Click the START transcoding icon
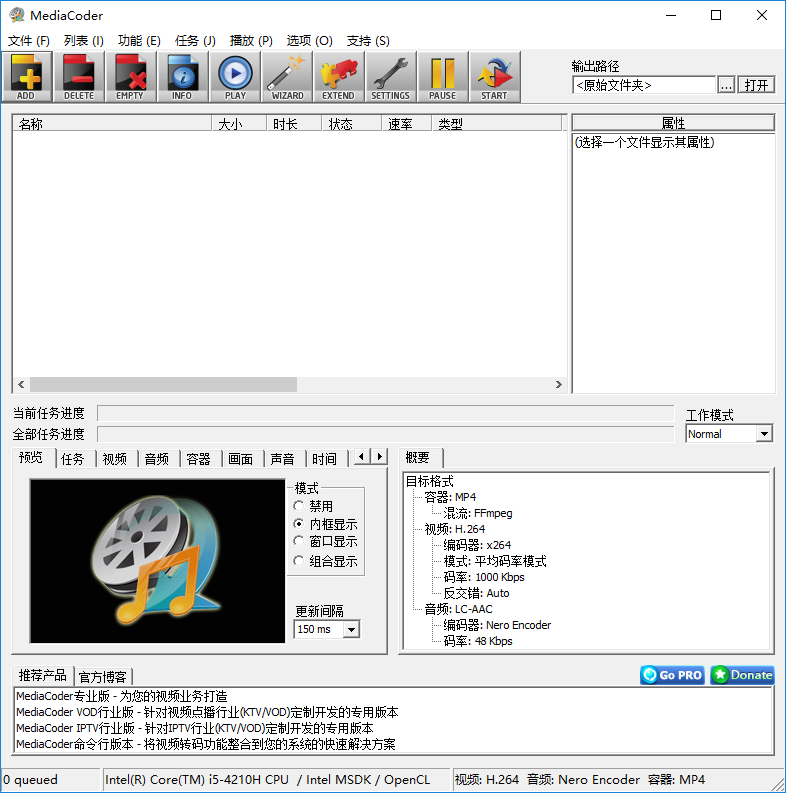786x793 pixels. pos(495,77)
